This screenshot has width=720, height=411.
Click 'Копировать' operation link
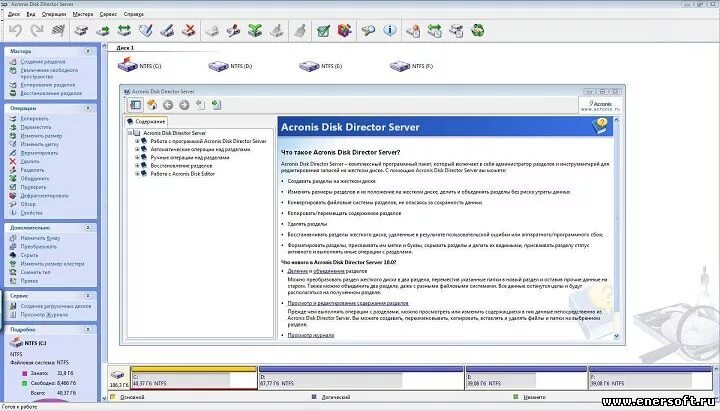pos(34,118)
